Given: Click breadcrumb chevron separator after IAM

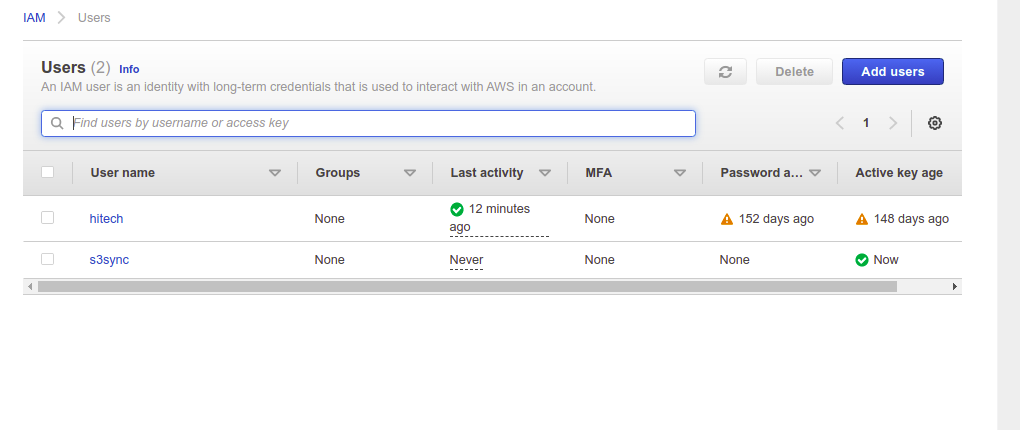Looking at the screenshot, I should (61, 18).
